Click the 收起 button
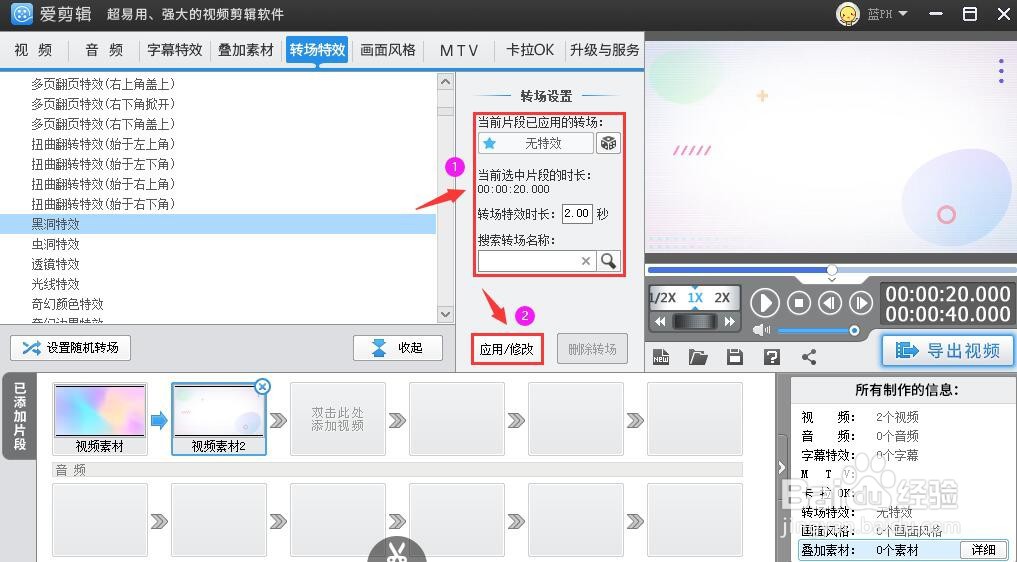The image size is (1017, 562). click(x=398, y=348)
